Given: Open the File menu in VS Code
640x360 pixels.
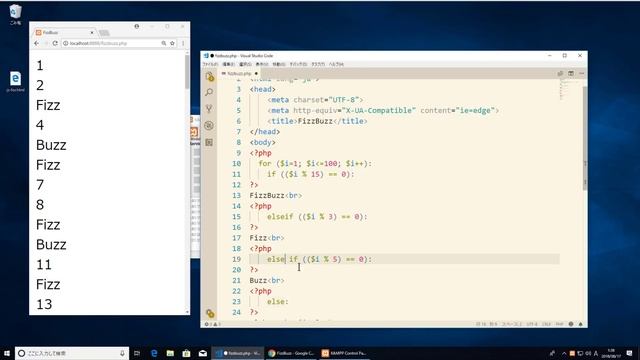Looking at the screenshot, I should point(211,64).
